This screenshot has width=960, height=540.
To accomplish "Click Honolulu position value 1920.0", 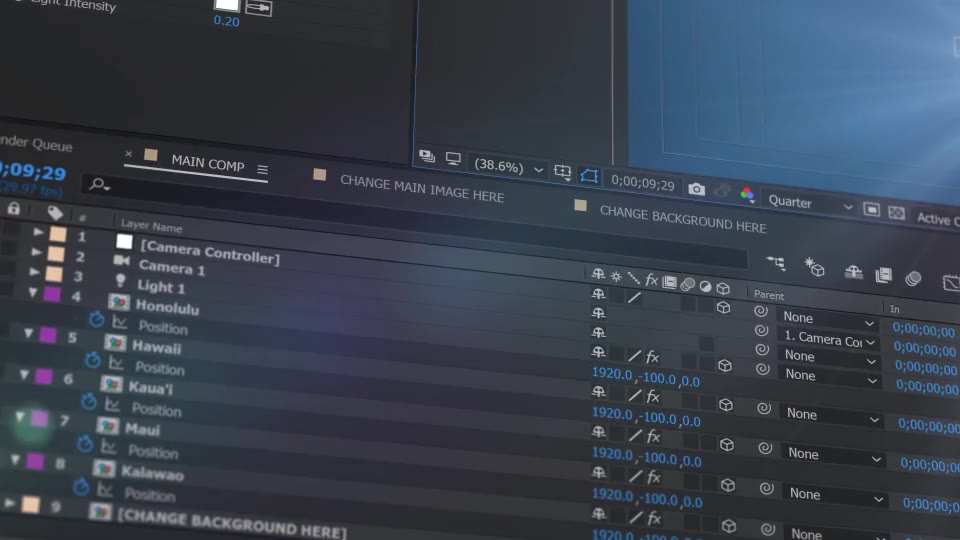I will [x=612, y=373].
